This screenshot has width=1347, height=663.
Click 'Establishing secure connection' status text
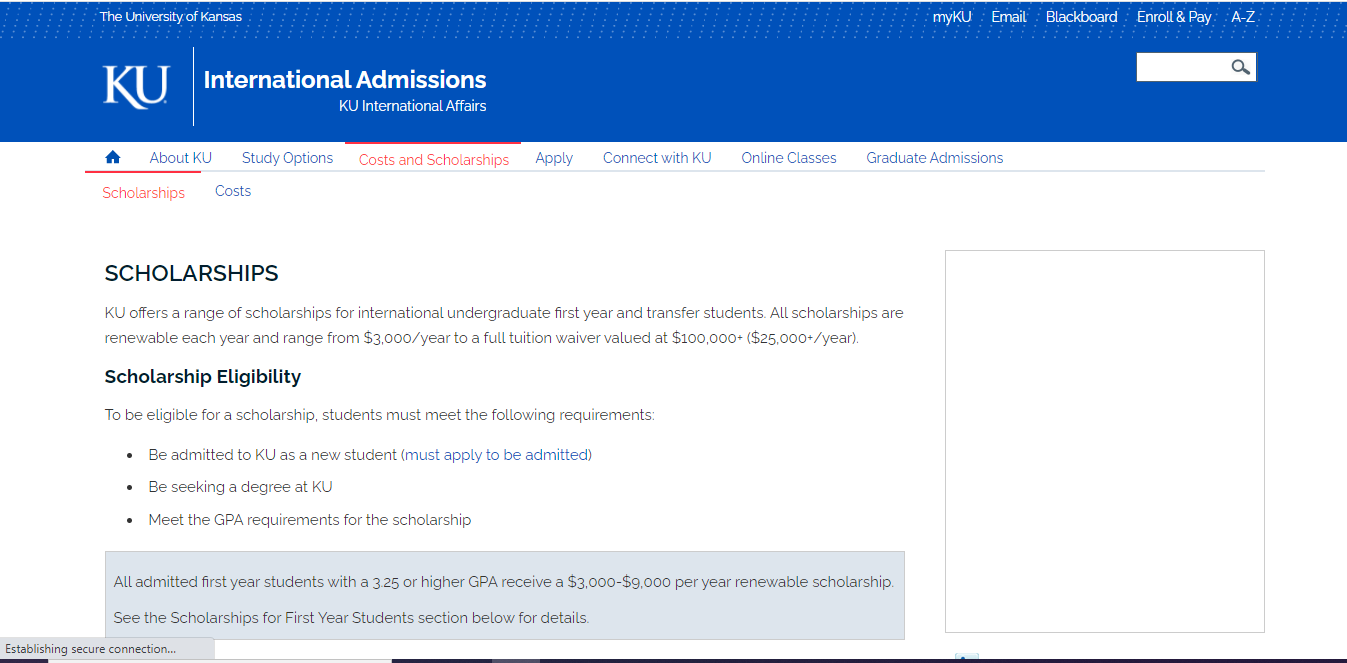tap(90, 649)
